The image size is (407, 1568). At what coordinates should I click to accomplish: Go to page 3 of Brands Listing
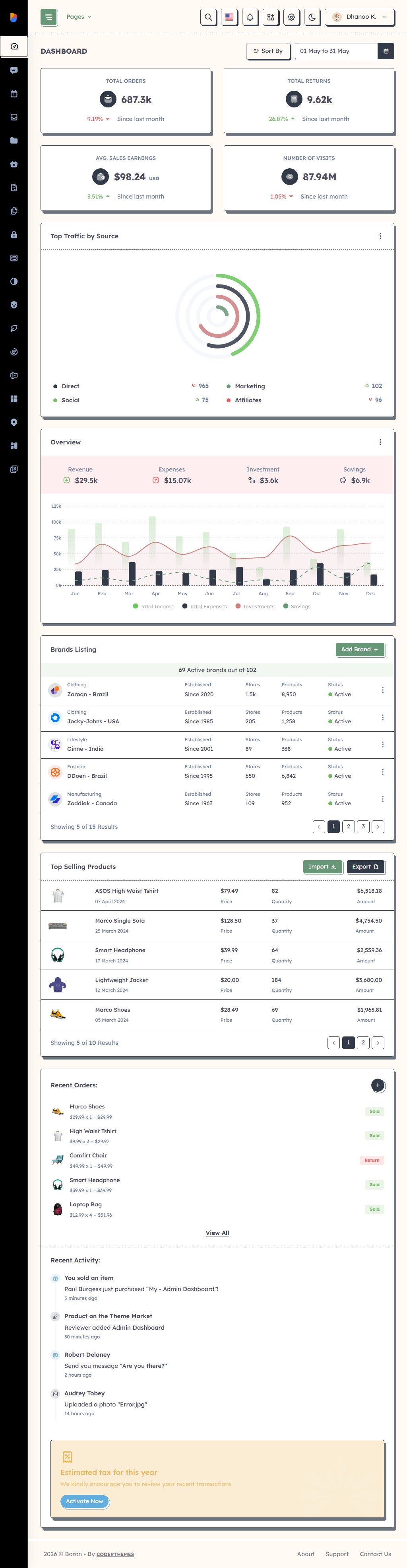(363, 827)
